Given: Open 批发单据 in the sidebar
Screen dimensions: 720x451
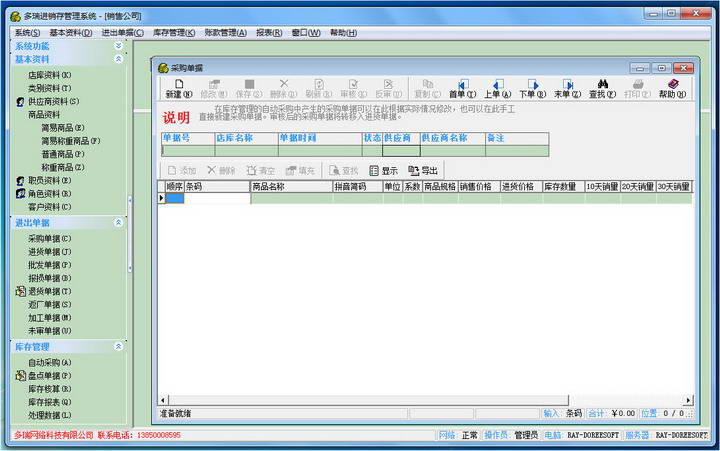Looking at the screenshot, I should 50,265.
